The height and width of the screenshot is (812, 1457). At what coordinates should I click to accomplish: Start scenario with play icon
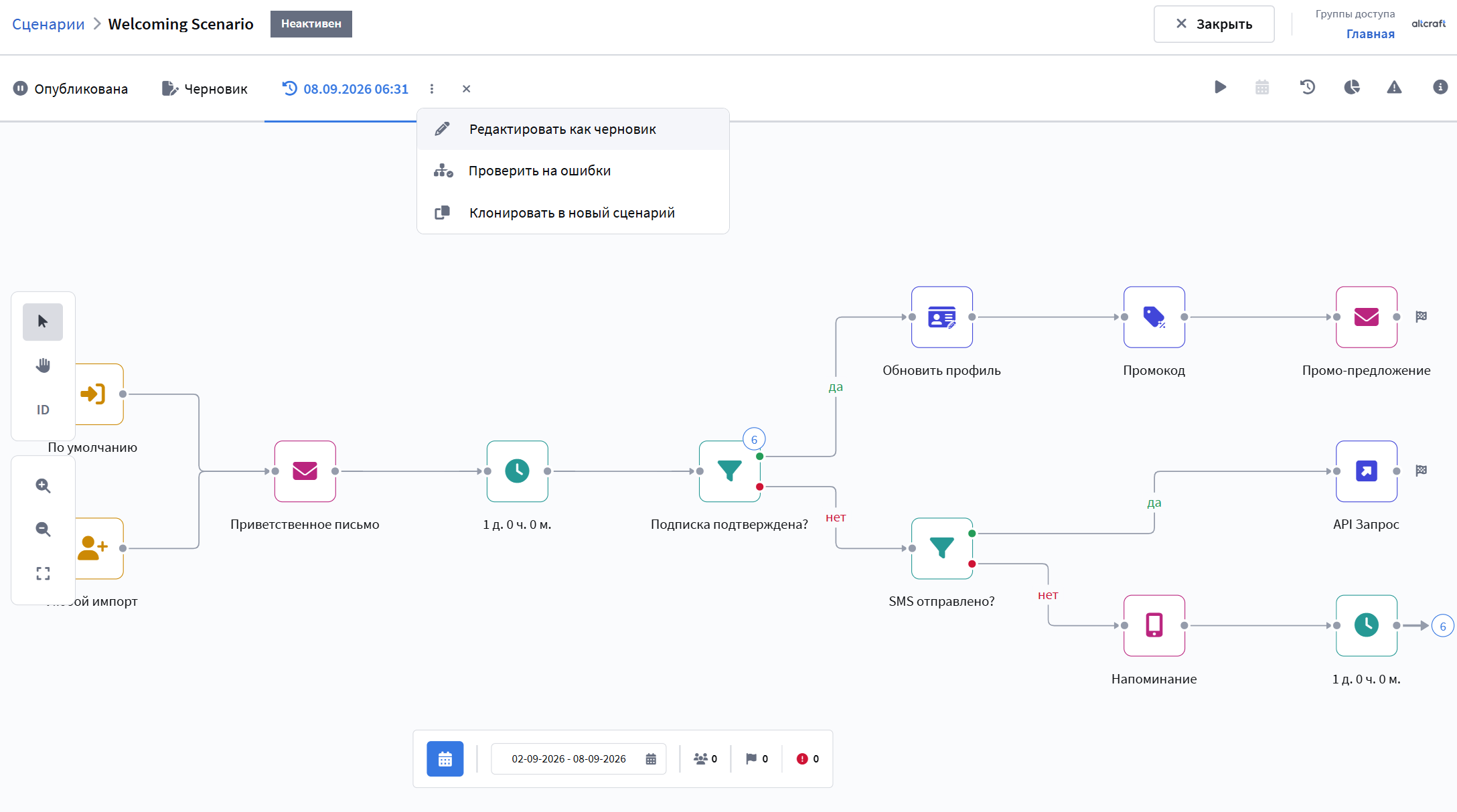click(1220, 87)
